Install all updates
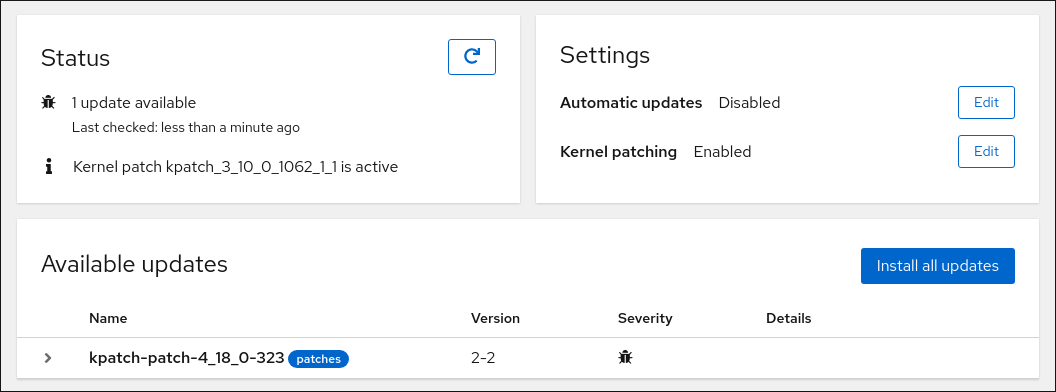The height and width of the screenshot is (392, 1056). [937, 266]
